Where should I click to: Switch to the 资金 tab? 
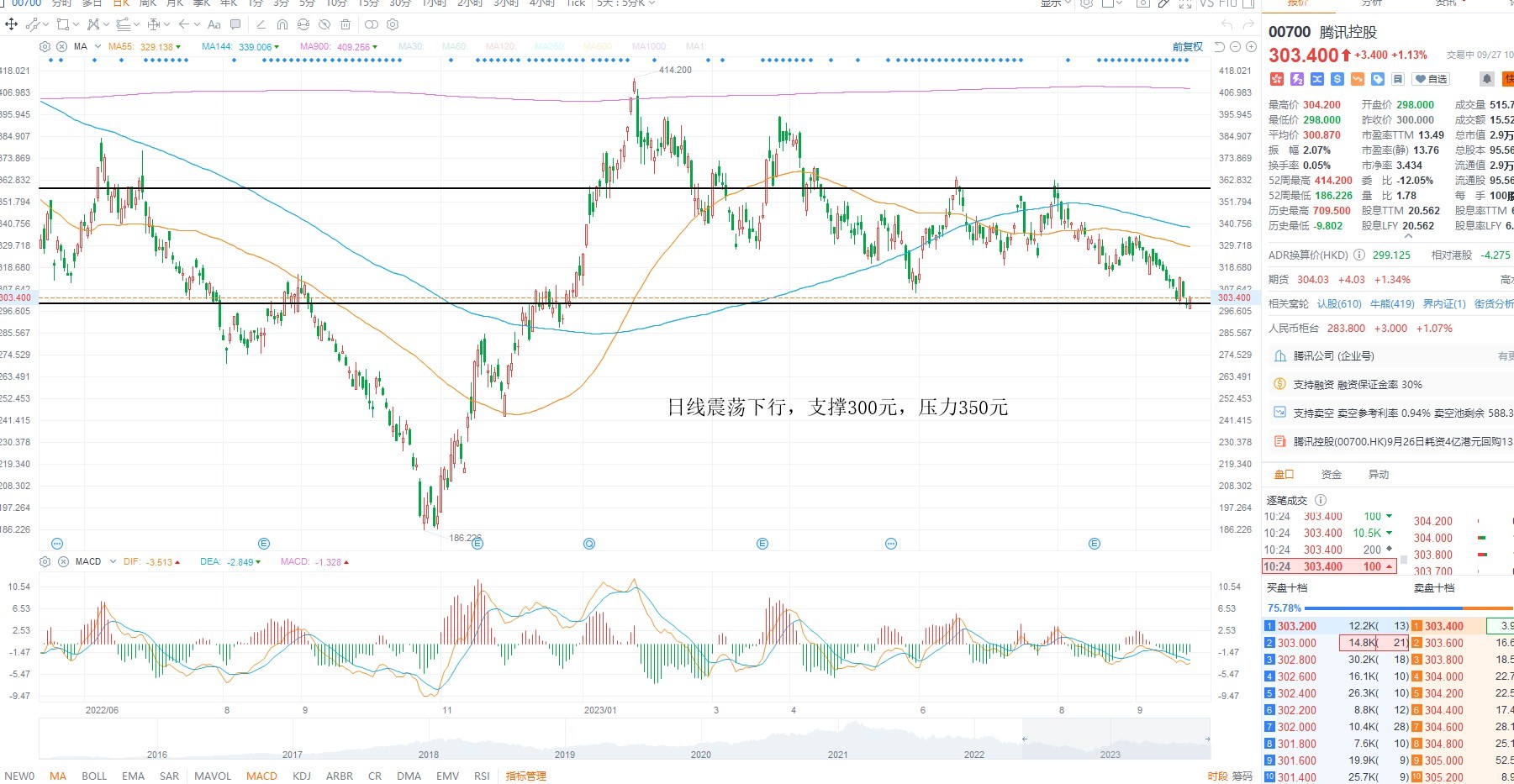[1332, 475]
